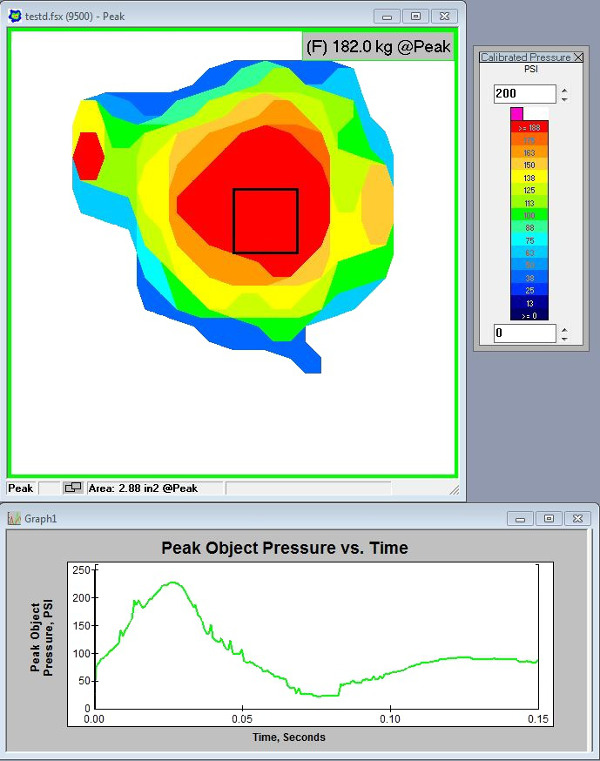Image resolution: width=600 pixels, height=761 pixels.
Task: Select the magenta saturation color swatch
Action: pos(516,114)
